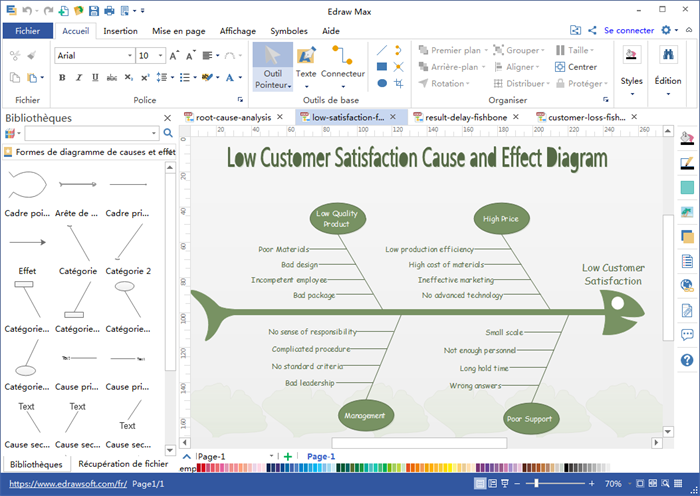The width and height of the screenshot is (700, 496).
Task: Open the Insertion ribbon tab
Action: tap(120, 31)
